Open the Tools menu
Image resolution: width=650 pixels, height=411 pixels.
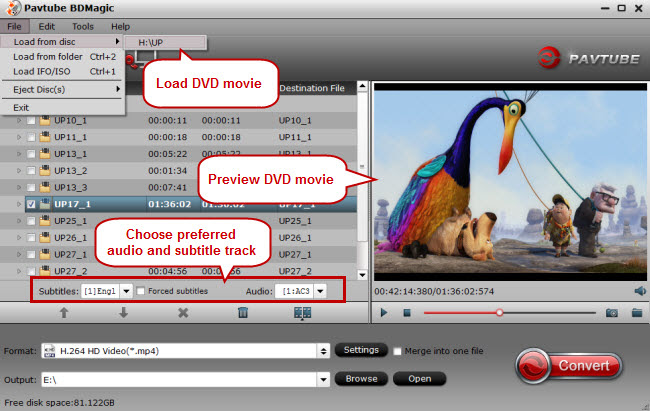coord(83,27)
